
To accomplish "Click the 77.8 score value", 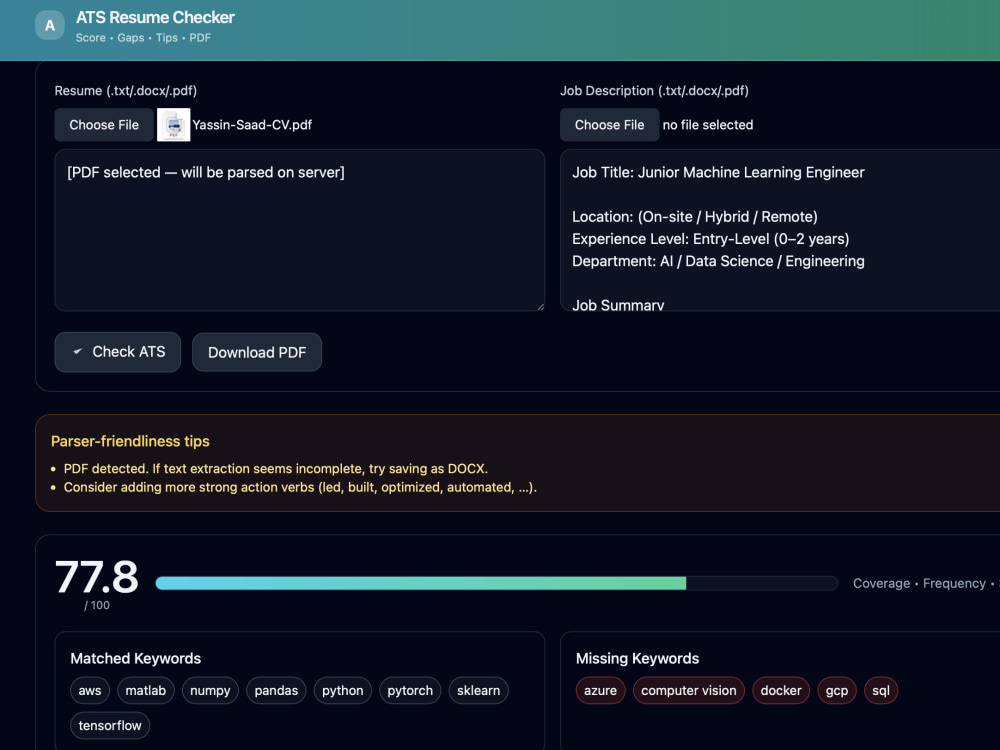I will pyautogui.click(x=96, y=577).
